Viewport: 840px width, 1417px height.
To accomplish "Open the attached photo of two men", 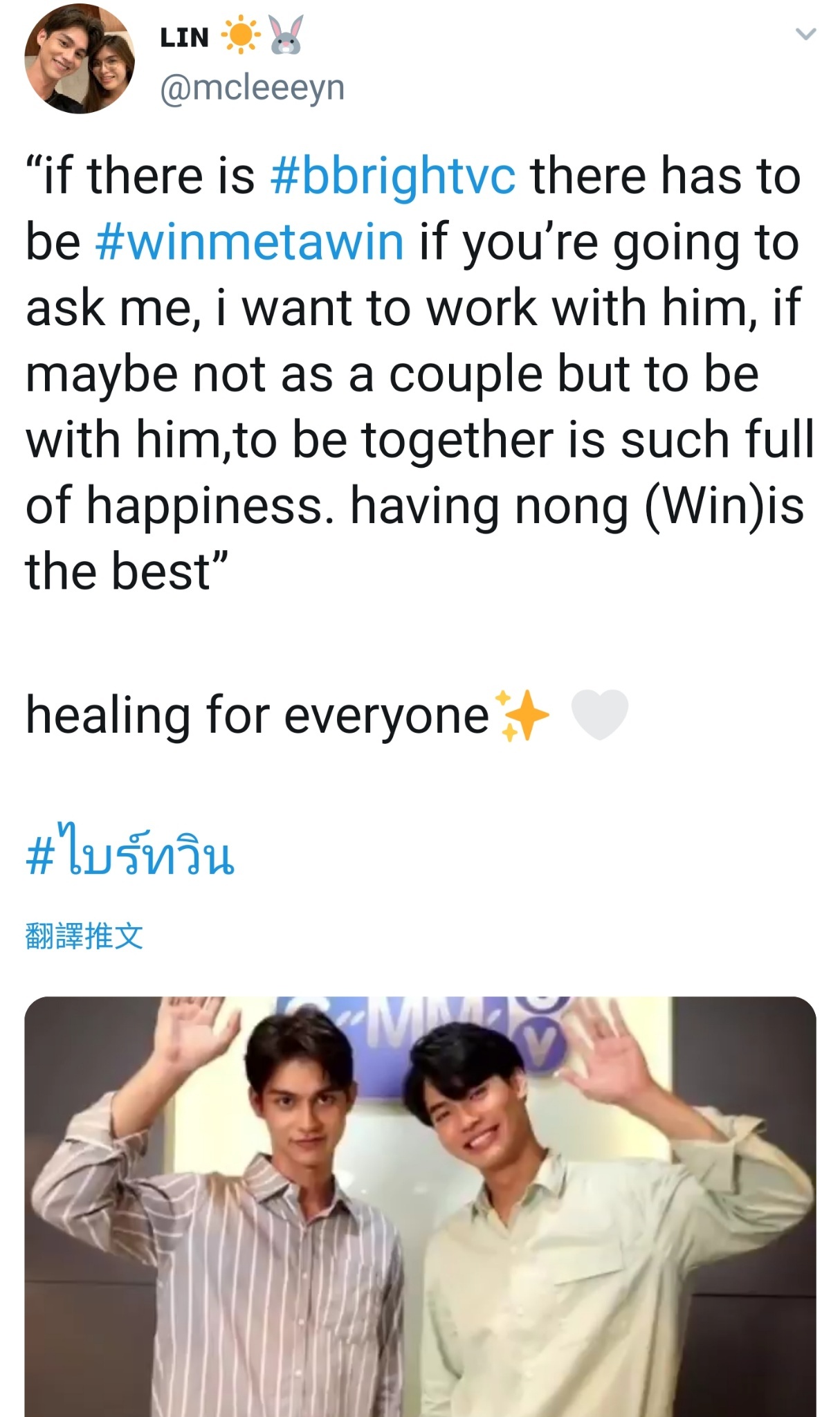I will click(x=420, y=1207).
